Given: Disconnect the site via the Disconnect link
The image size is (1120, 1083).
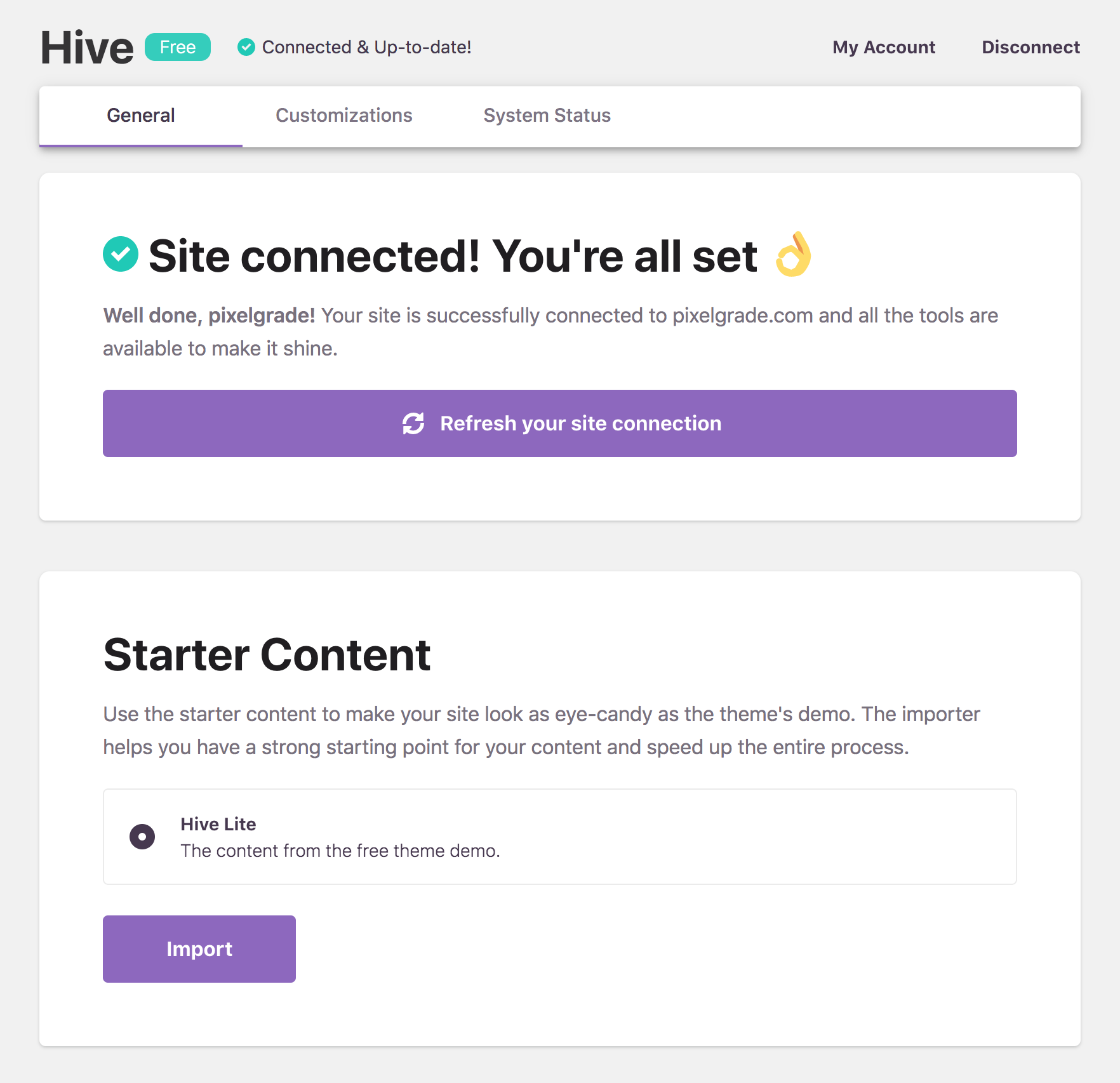Looking at the screenshot, I should coord(1030,47).
